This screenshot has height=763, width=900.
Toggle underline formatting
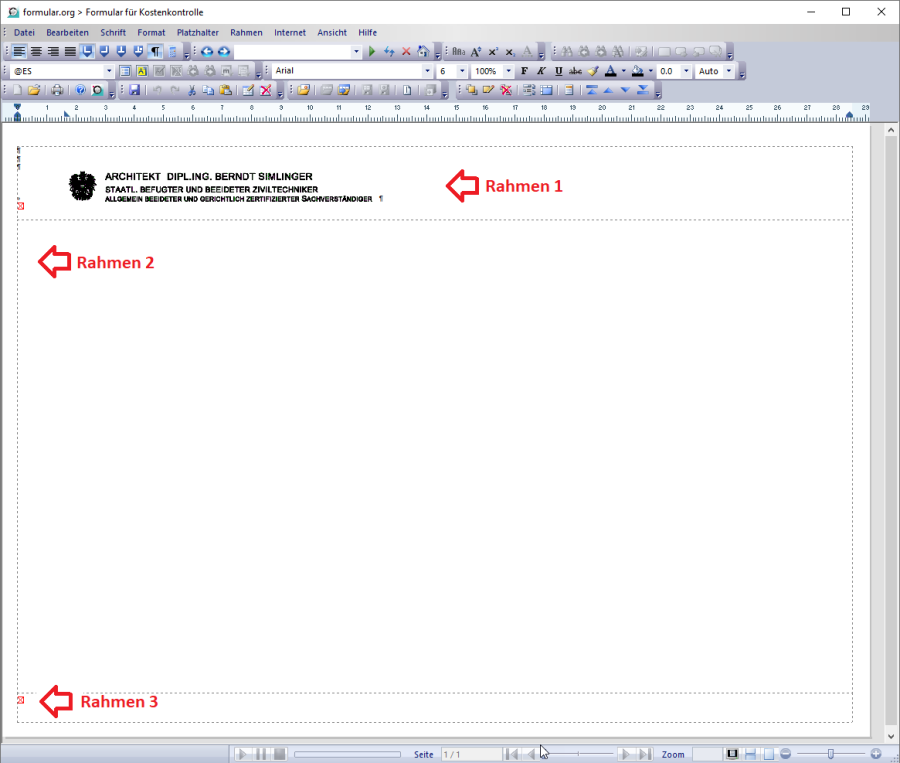coord(558,71)
